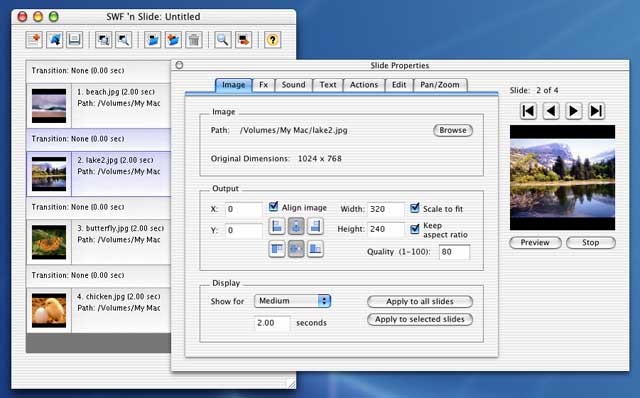Click Apply to selected slides
This screenshot has height=398, width=640.
[420, 319]
